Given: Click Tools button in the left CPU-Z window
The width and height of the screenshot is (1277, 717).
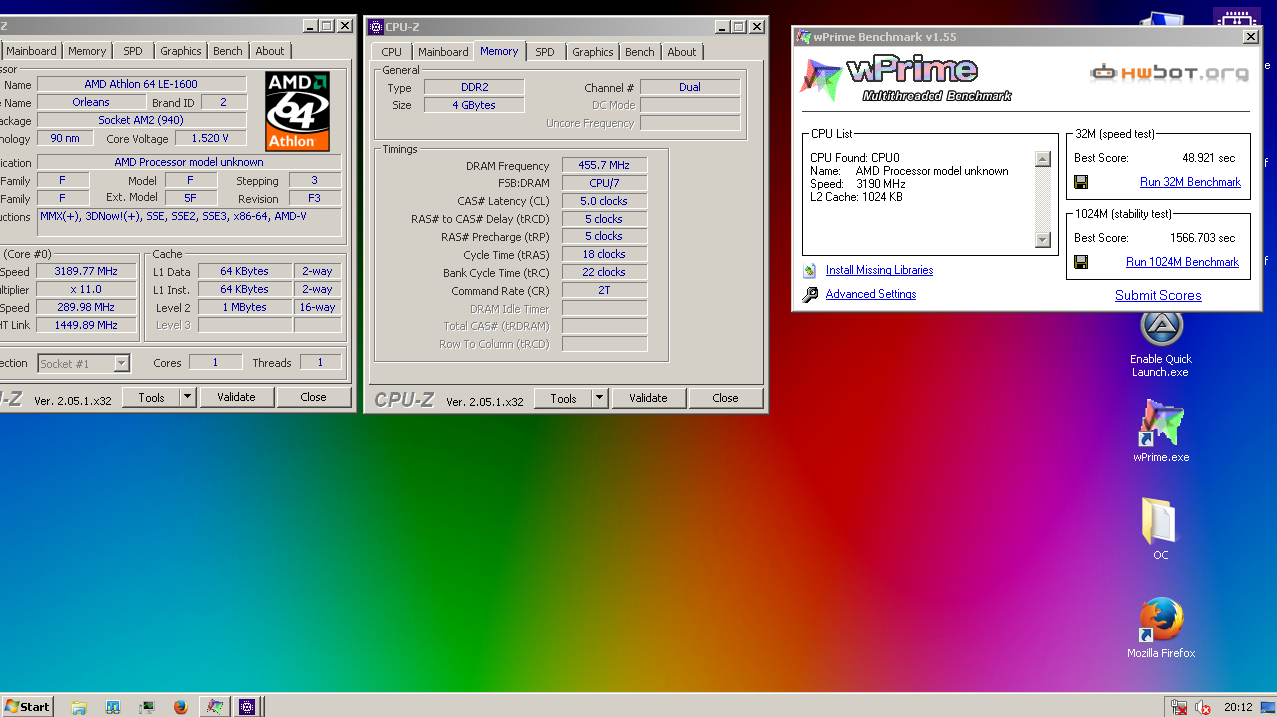Looking at the screenshot, I should coord(151,397).
